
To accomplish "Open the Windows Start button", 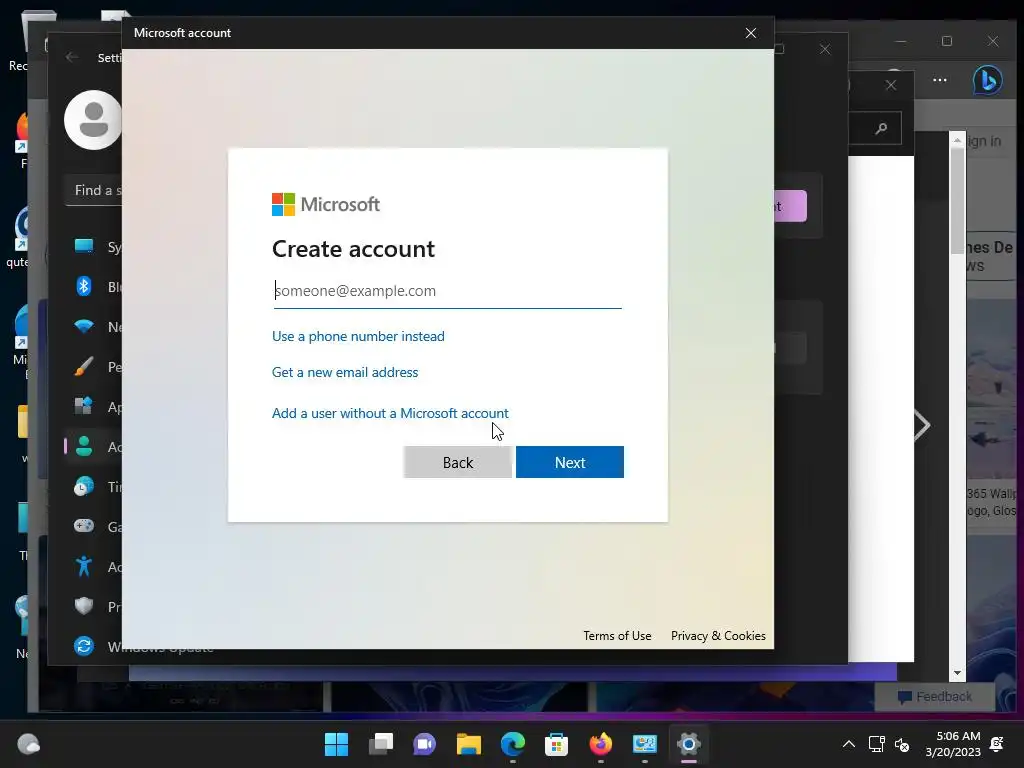I will (x=336, y=744).
